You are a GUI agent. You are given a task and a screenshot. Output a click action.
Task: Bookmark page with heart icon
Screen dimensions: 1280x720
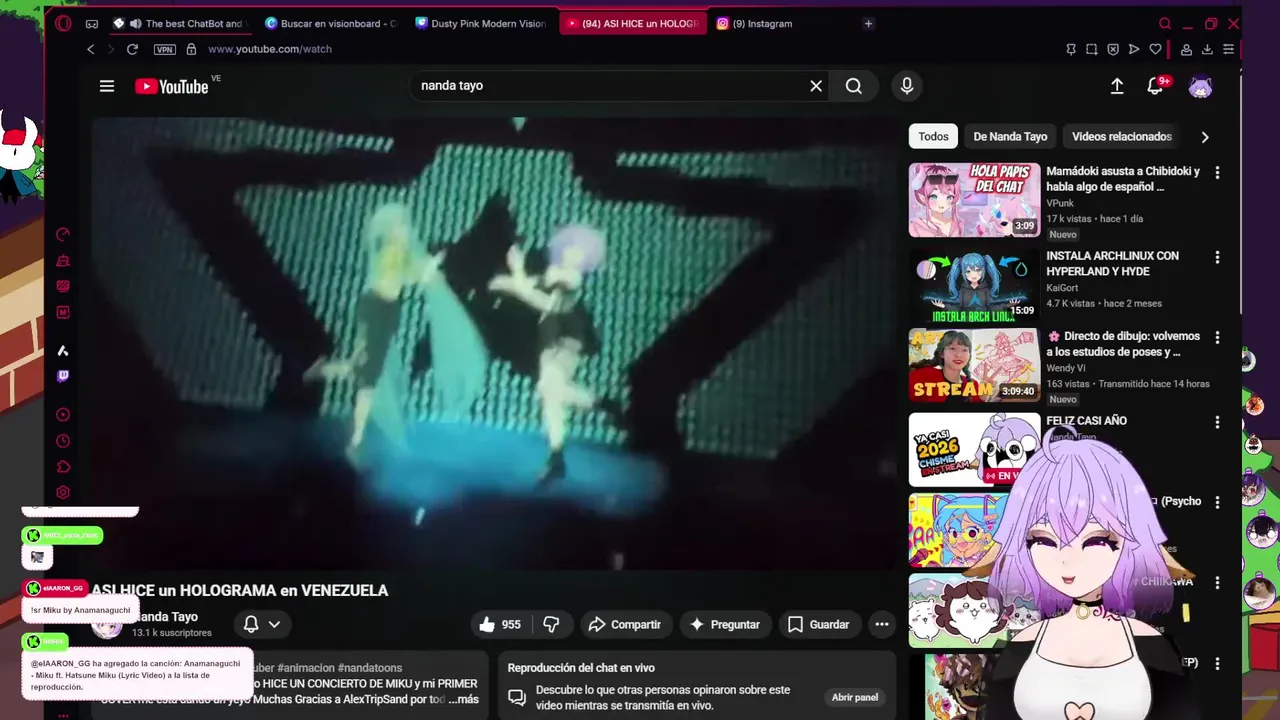pos(1155,49)
